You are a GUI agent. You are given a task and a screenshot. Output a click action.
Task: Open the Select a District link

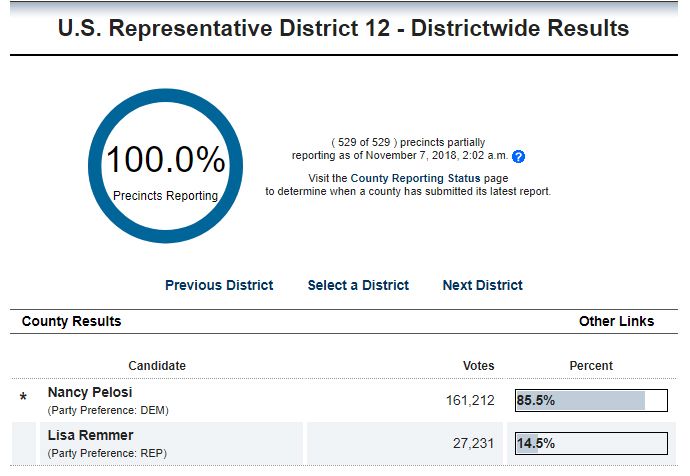(x=358, y=286)
